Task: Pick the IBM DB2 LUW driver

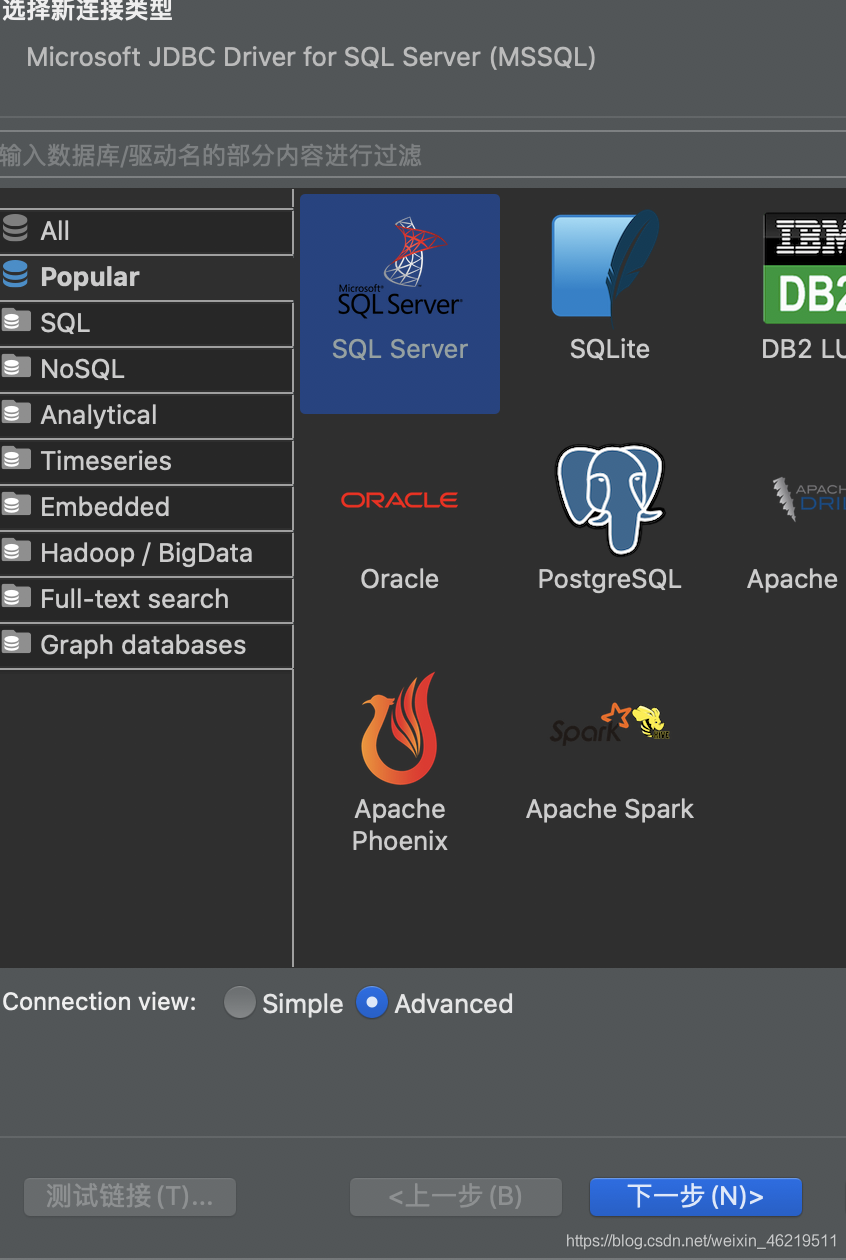Action: tap(804, 288)
